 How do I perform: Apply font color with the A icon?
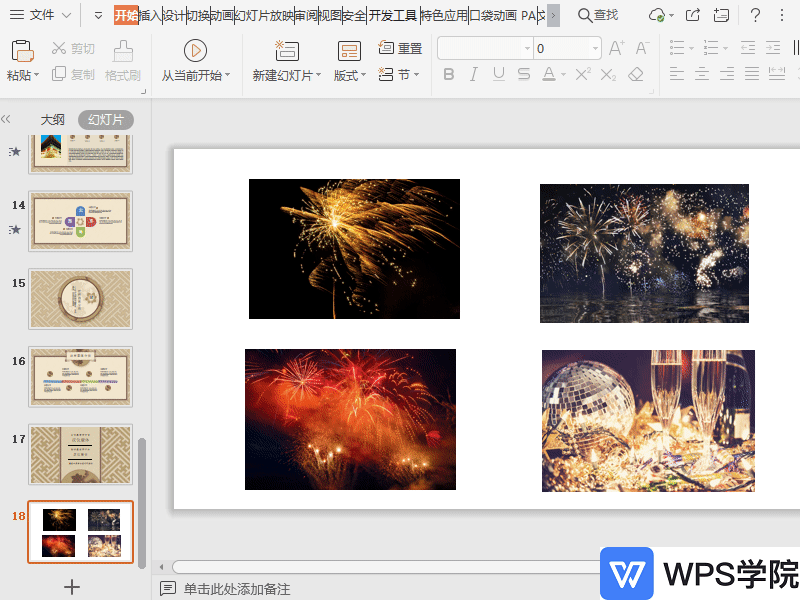pyautogui.click(x=548, y=74)
